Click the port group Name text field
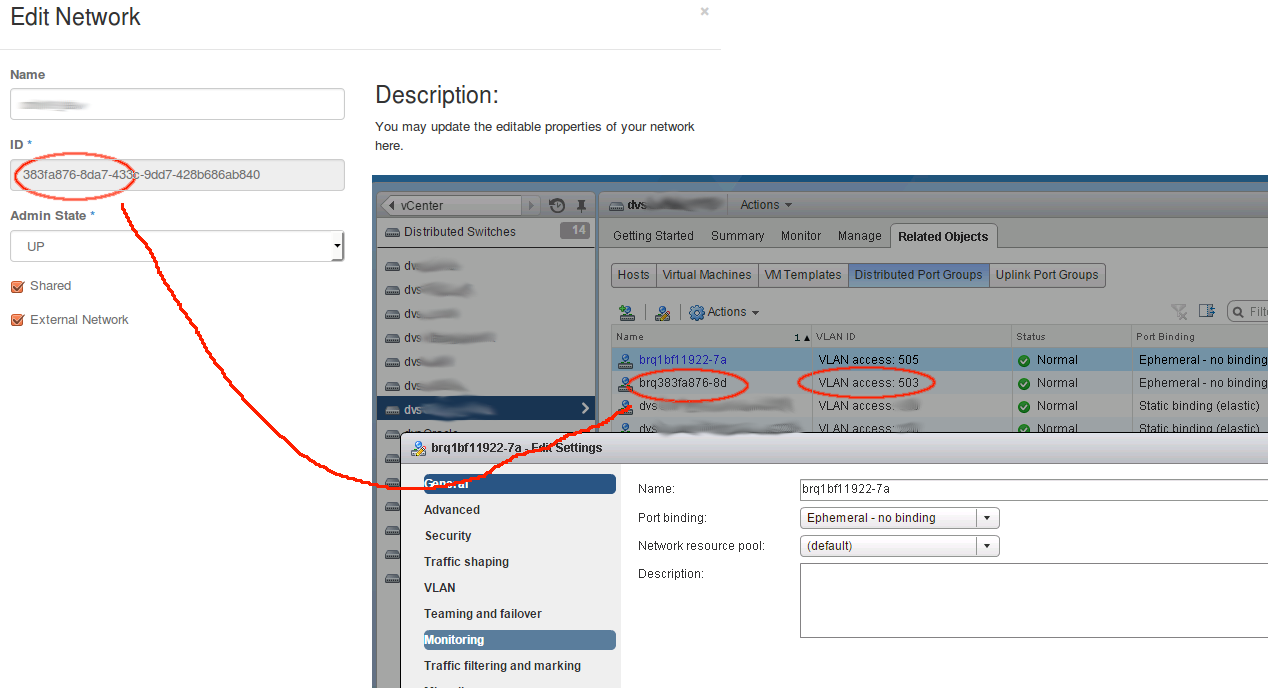Image resolution: width=1268 pixels, height=688 pixels. [x=1034, y=489]
